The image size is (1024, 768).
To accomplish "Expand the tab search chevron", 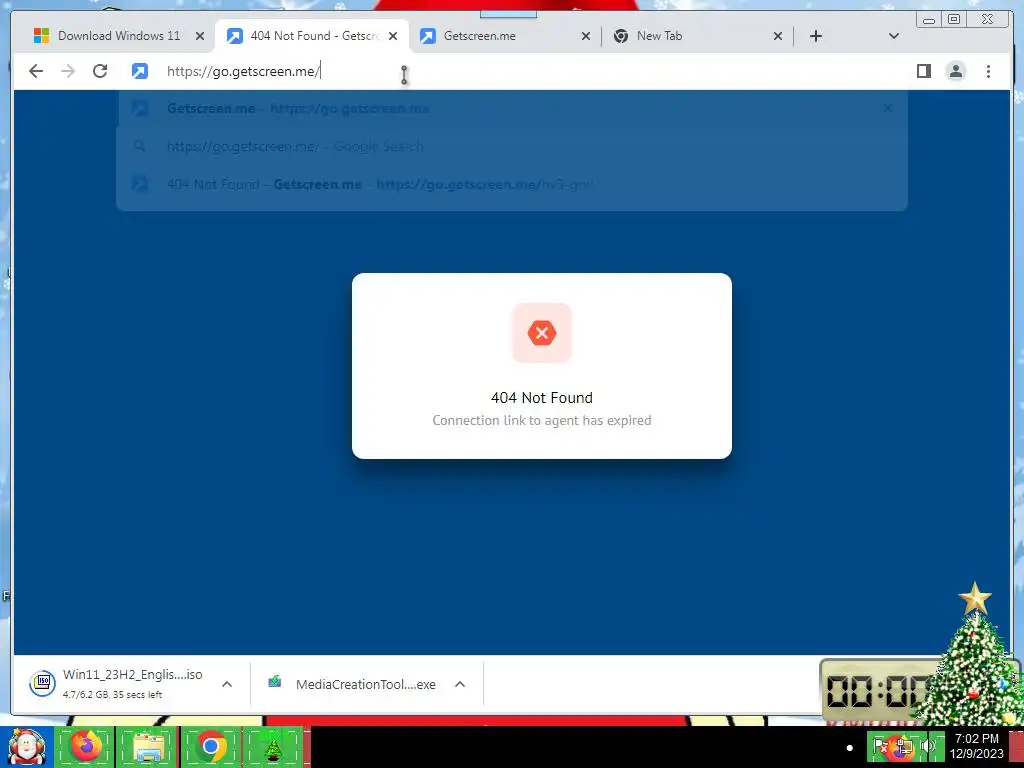I will coord(894,36).
